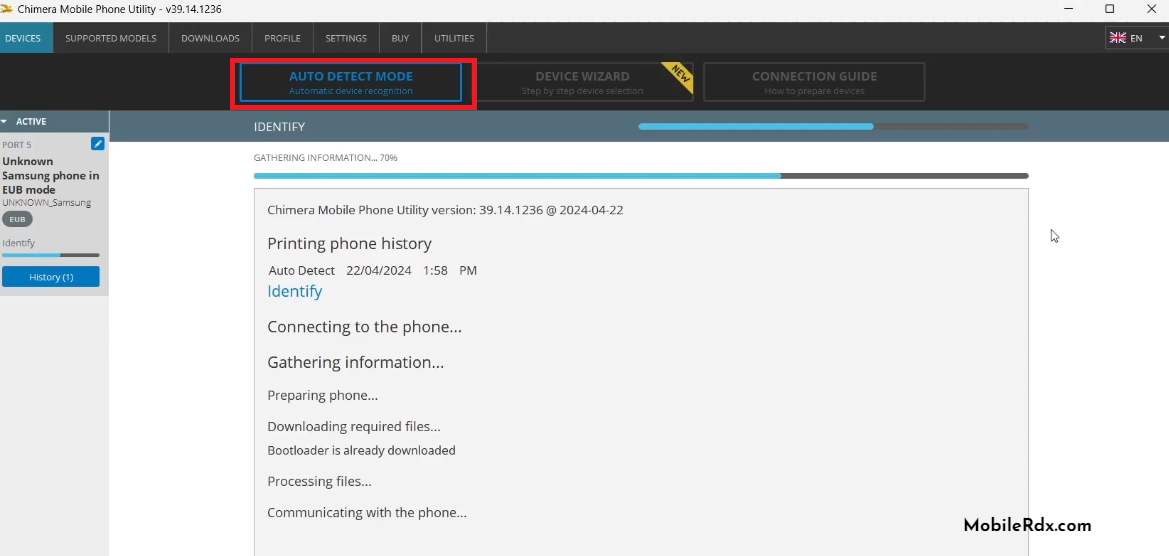Open the Utilities tab
Viewport: 1169px width, 556px height.
[454, 38]
